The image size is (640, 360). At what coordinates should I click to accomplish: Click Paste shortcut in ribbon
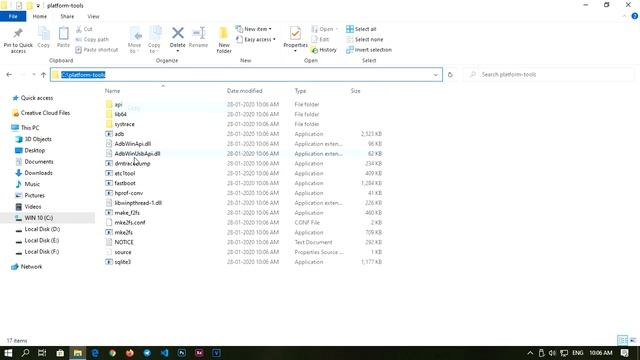click(x=97, y=50)
